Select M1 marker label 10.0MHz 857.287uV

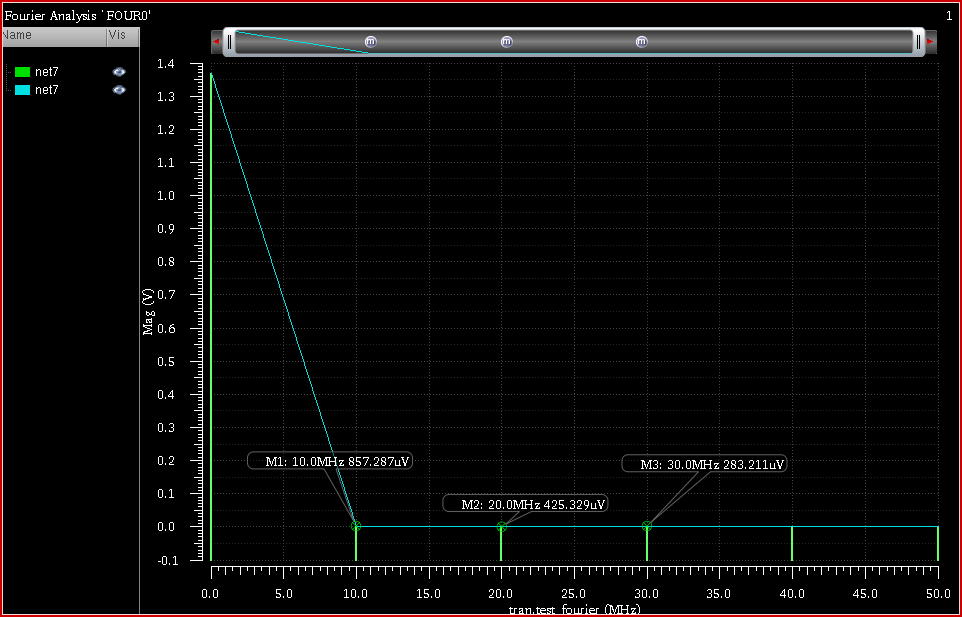click(330, 461)
